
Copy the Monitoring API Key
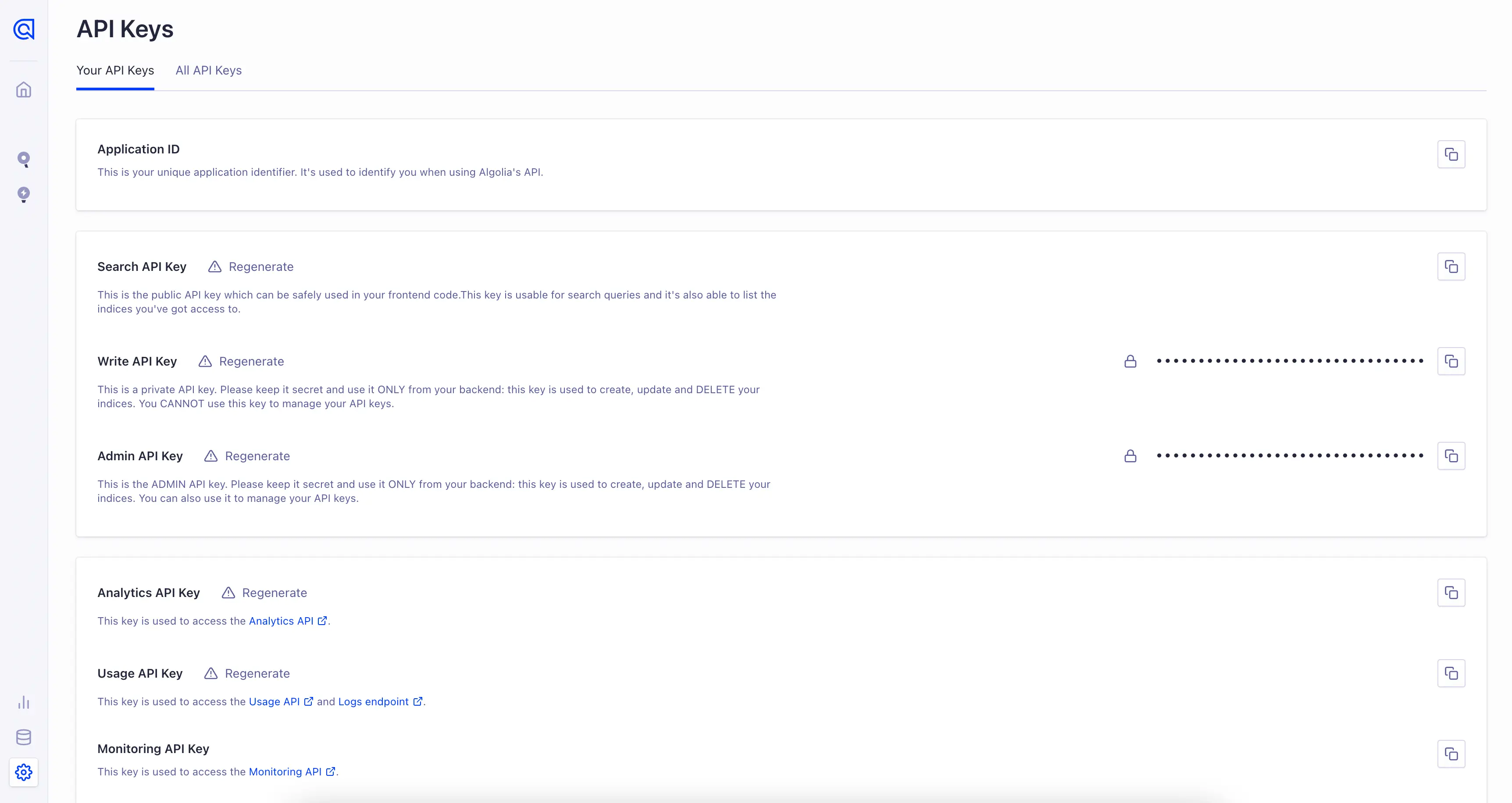pyautogui.click(x=1451, y=754)
